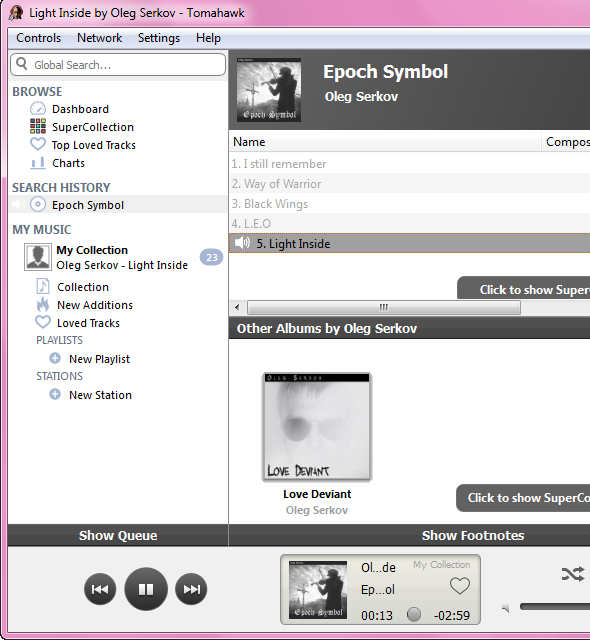Viewport: 590px width, 640px height.
Task: Click the Tomahawk app icon in title bar
Action: point(16,13)
